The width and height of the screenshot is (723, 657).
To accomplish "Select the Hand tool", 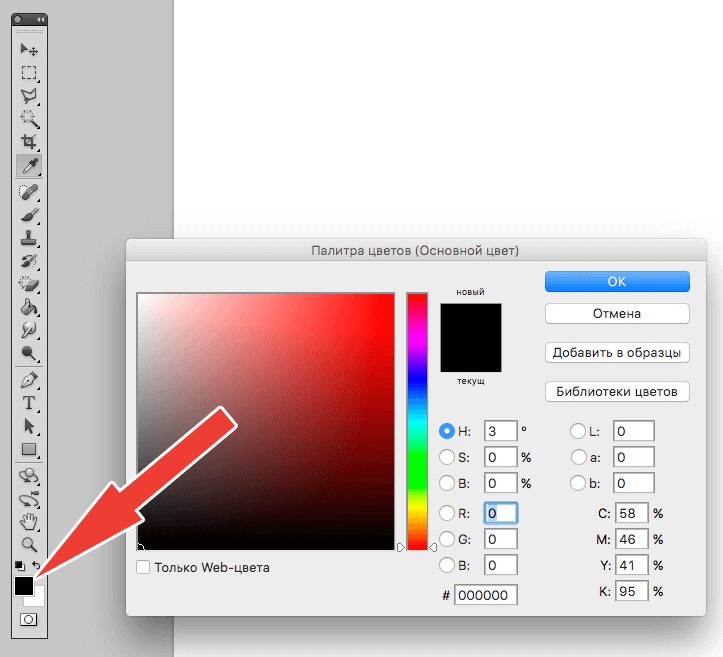I will (x=30, y=521).
